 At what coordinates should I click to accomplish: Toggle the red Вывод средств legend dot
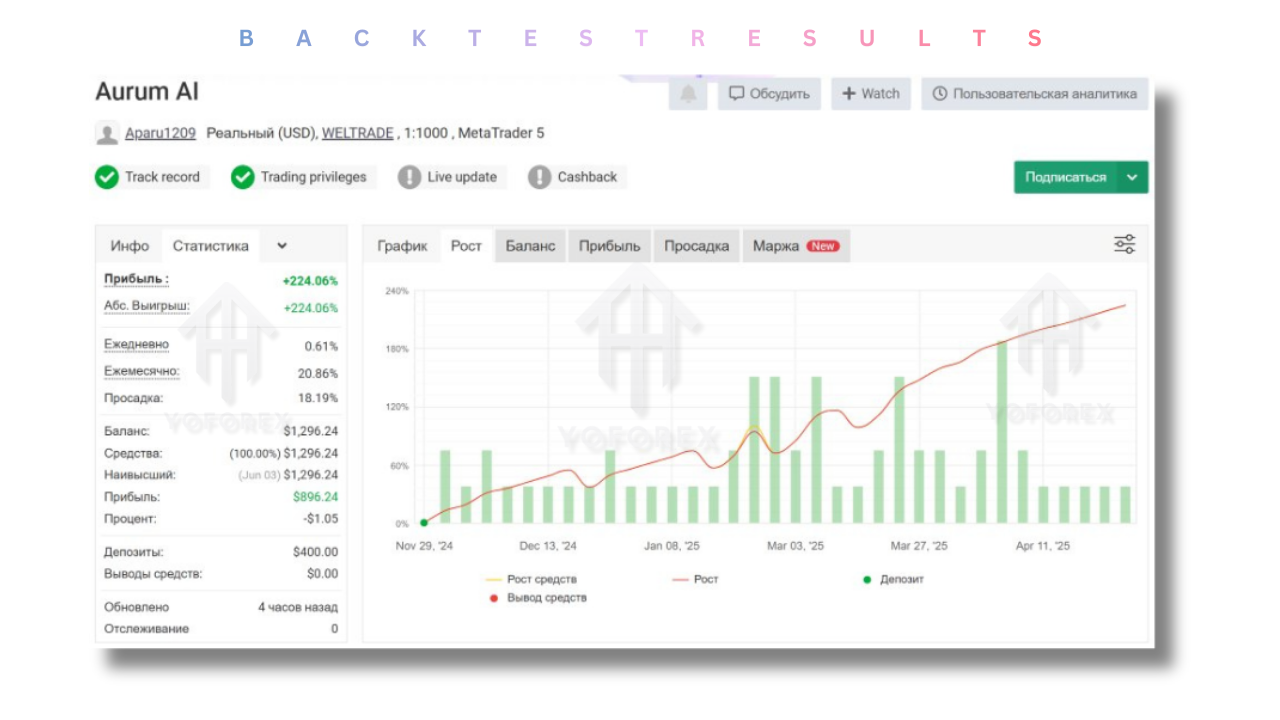click(x=494, y=598)
